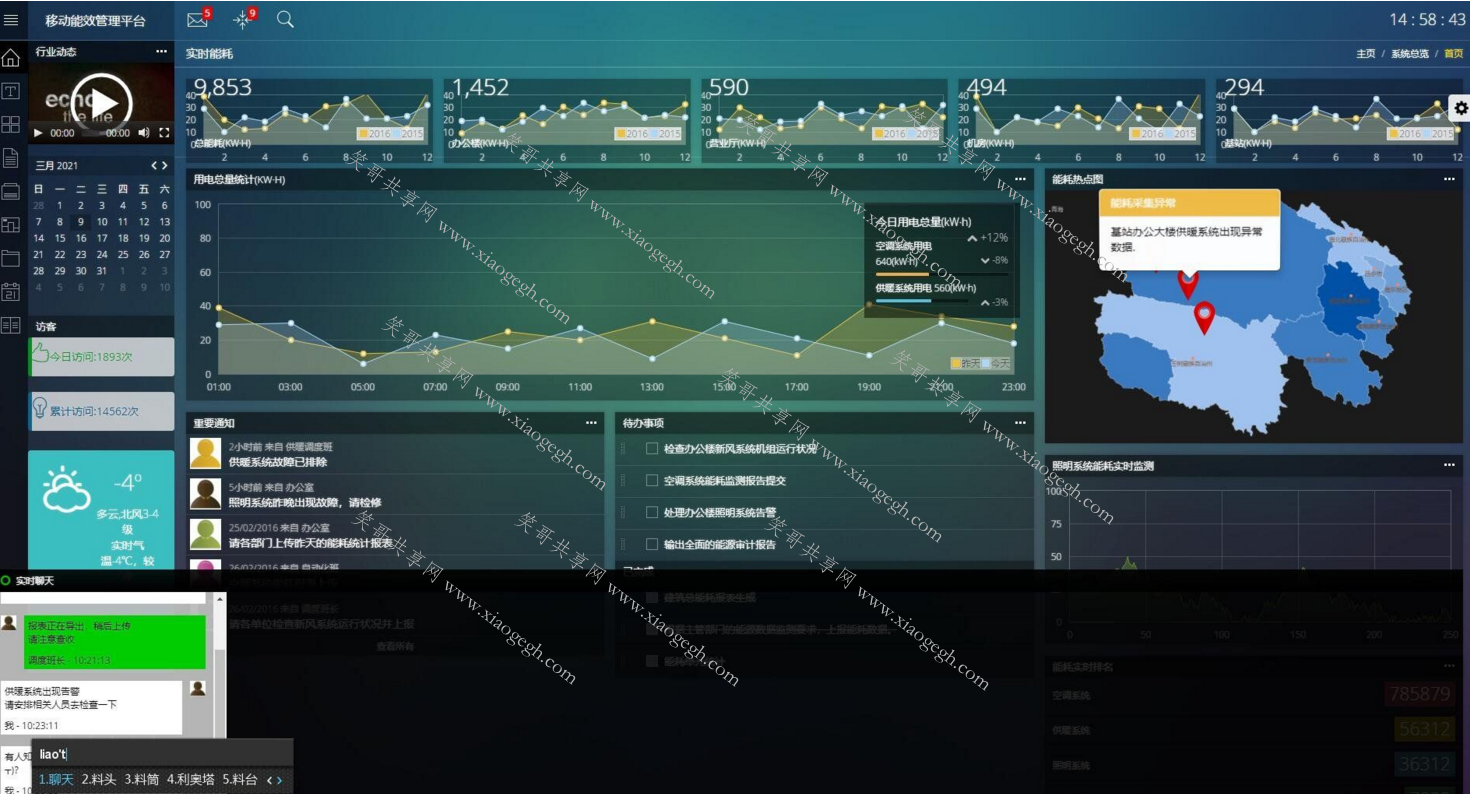Go to home via sidebar house icon

click(x=11, y=57)
